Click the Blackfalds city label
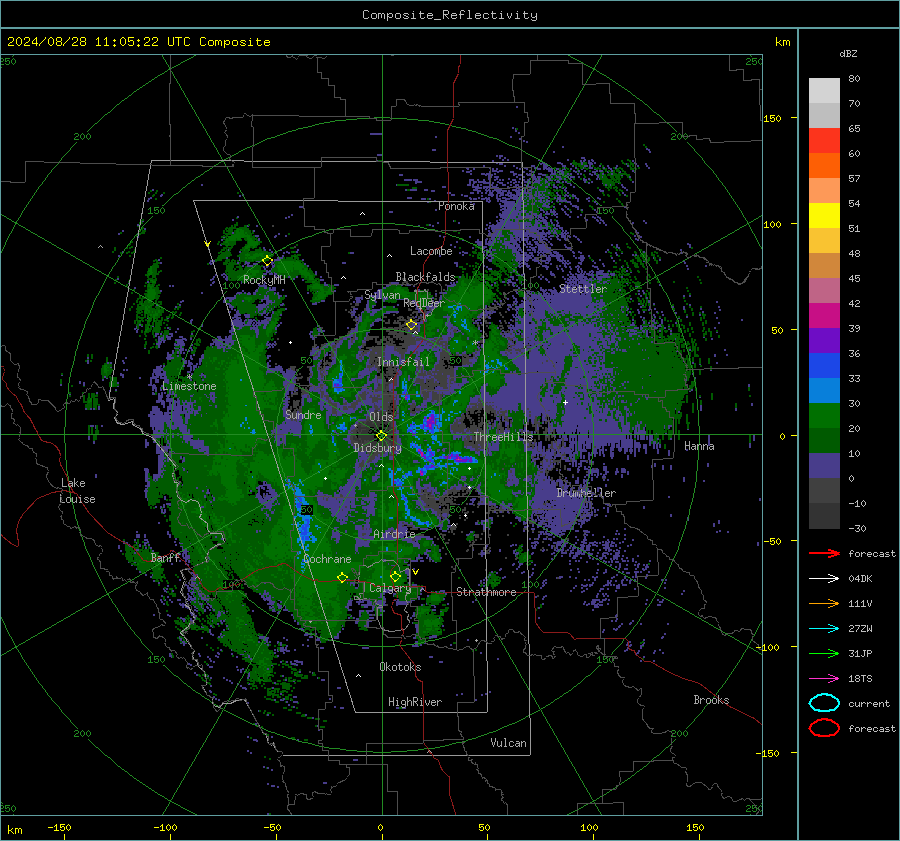The width and height of the screenshot is (900, 841). click(425, 277)
